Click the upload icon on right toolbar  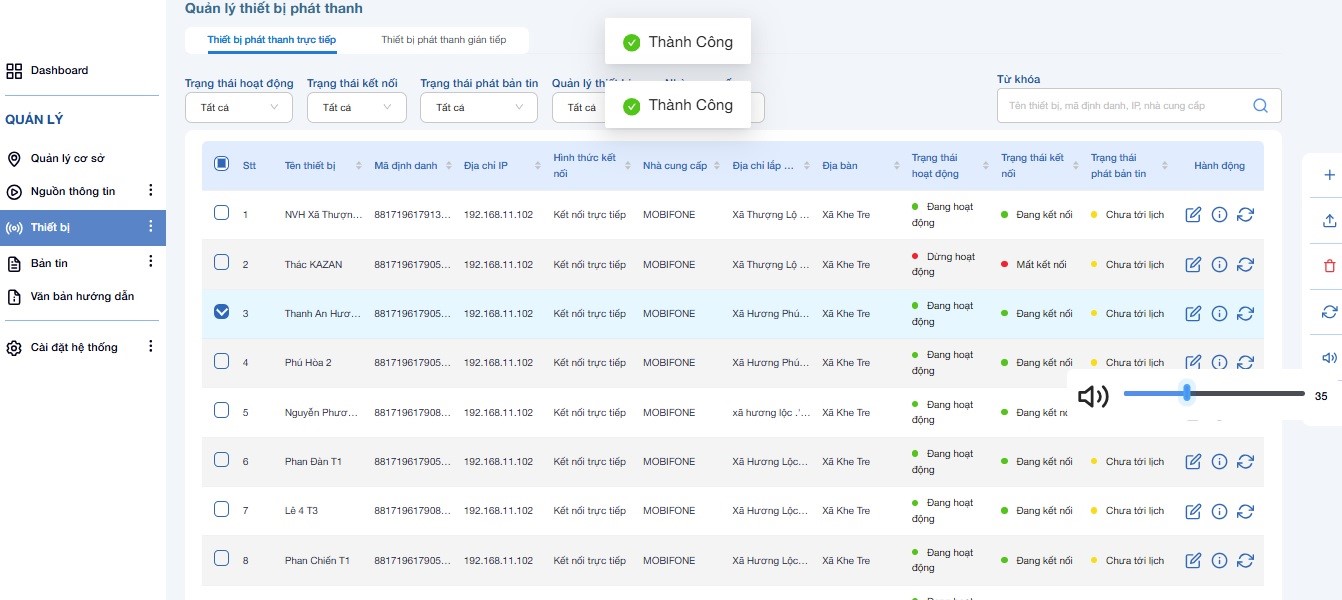[x=1329, y=221]
